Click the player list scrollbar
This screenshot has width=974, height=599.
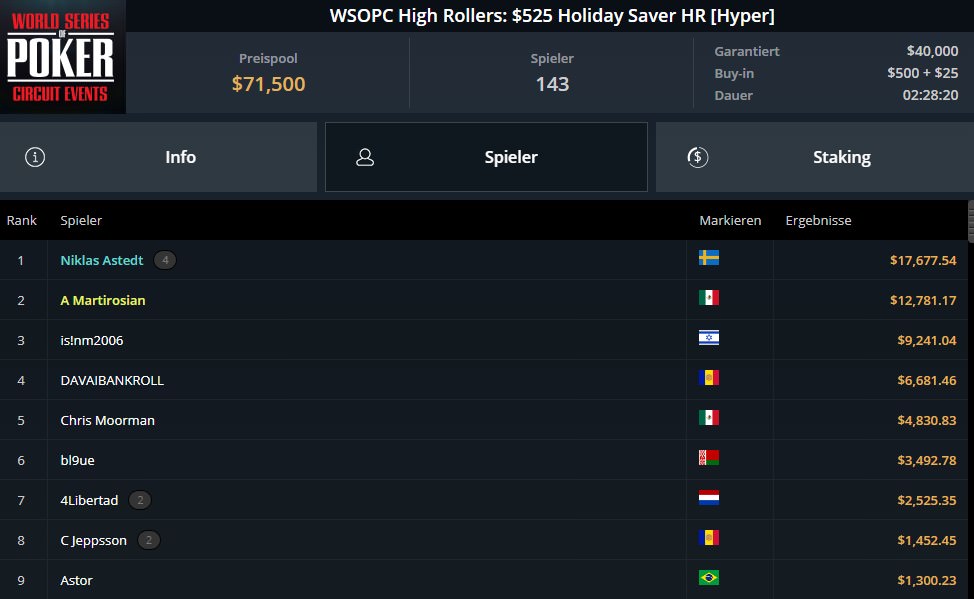pyautogui.click(x=971, y=221)
